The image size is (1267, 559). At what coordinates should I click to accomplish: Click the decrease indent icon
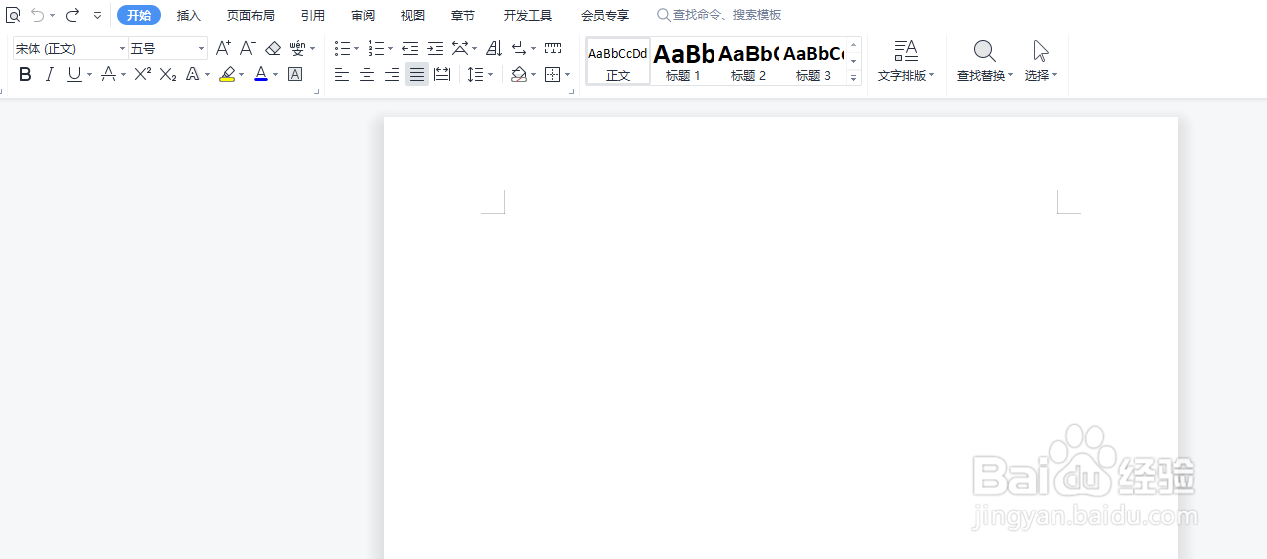[410, 48]
